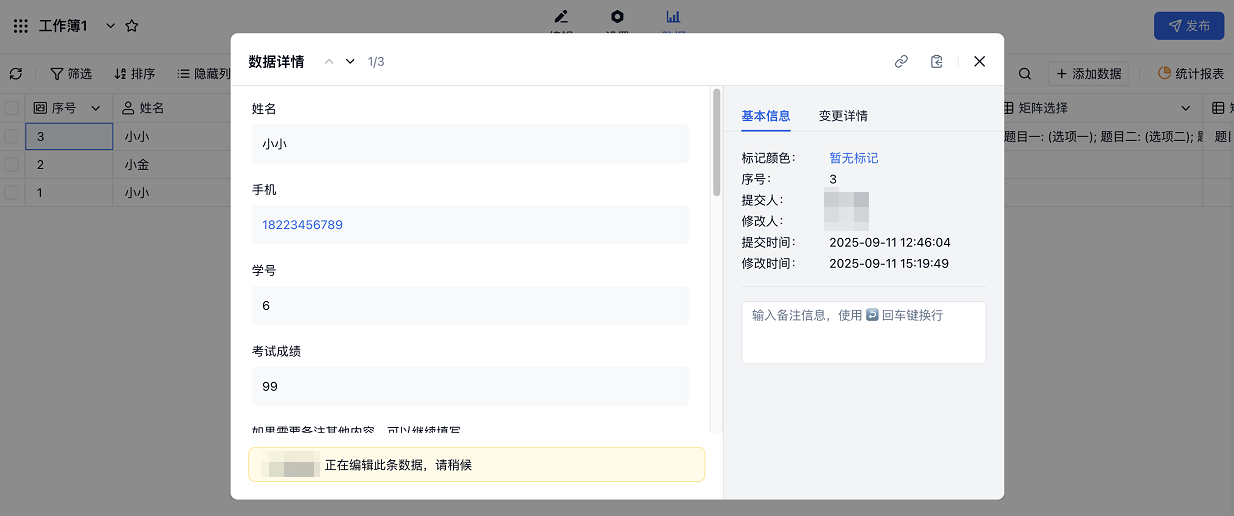Check the checkbox for row 2
Image resolution: width=1234 pixels, height=516 pixels.
click(x=11, y=165)
